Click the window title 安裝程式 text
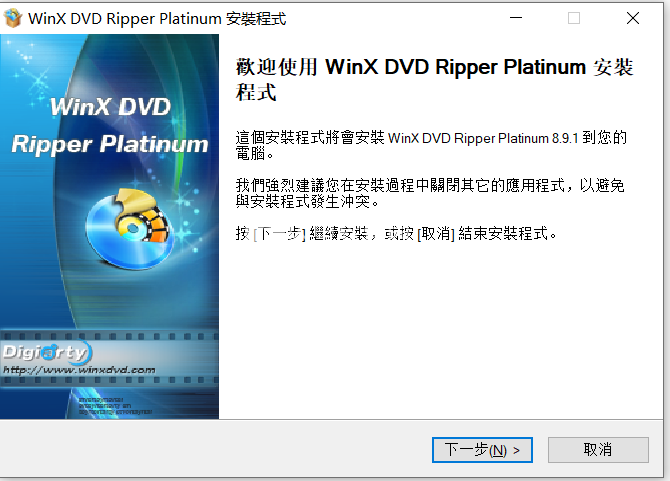The image size is (670, 481). point(256,19)
